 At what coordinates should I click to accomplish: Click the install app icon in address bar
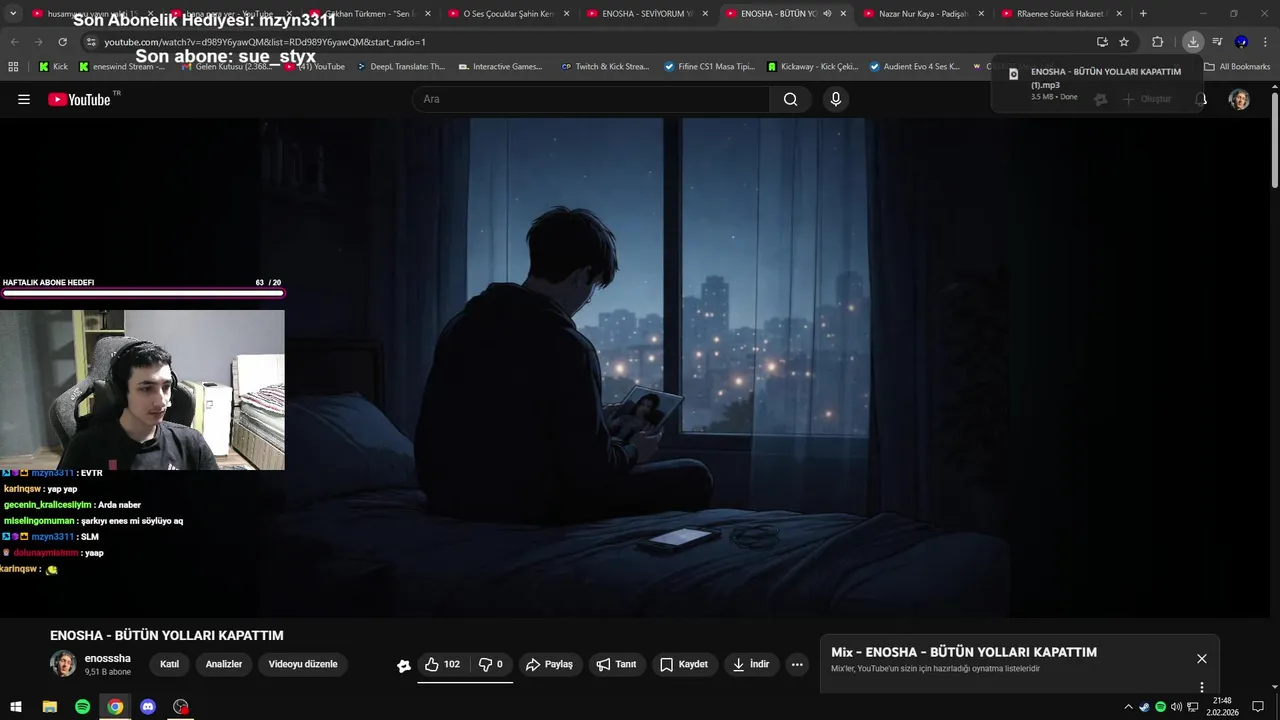coord(1102,42)
